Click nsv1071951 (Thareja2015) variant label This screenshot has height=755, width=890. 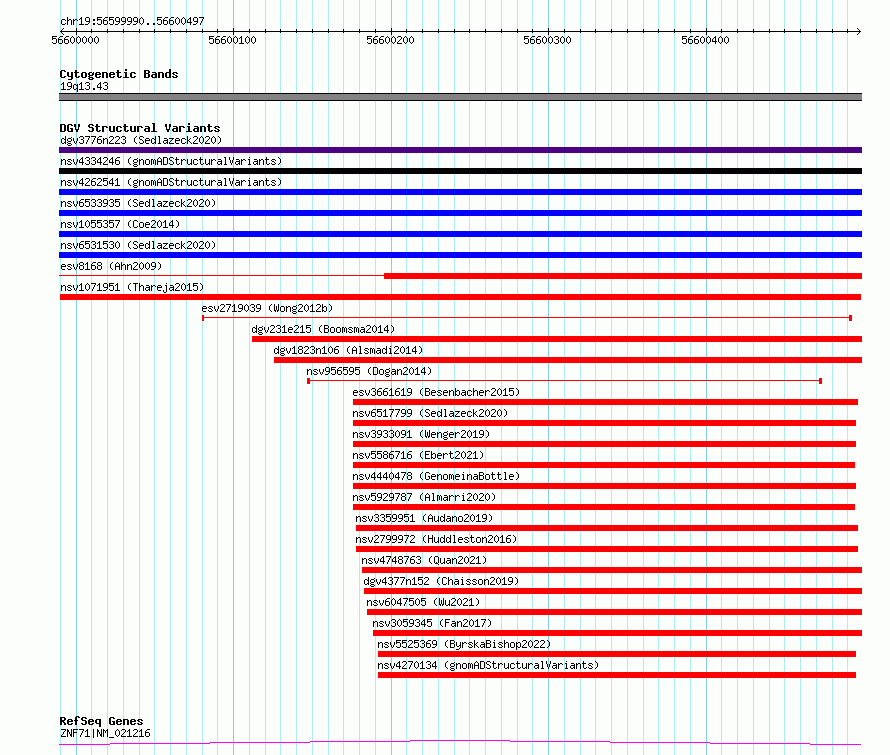132,287
